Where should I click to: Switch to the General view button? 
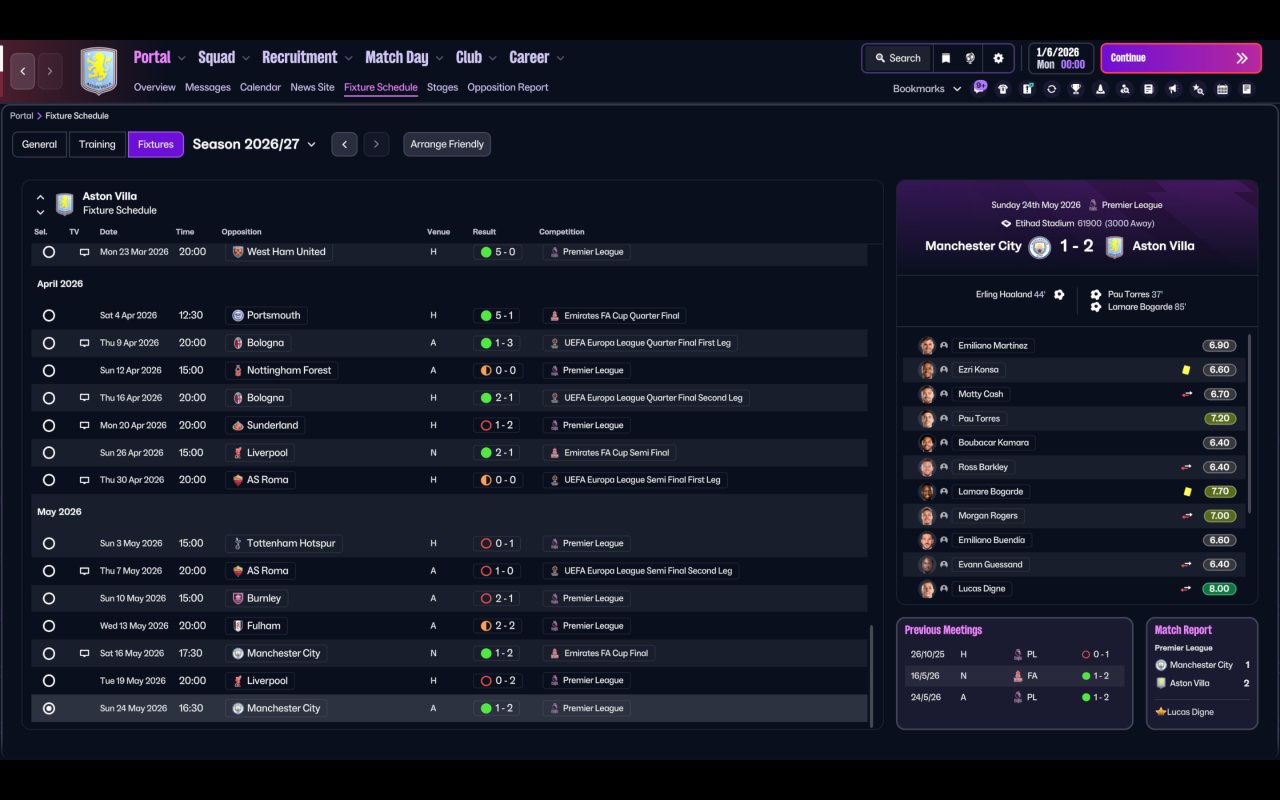(40, 144)
